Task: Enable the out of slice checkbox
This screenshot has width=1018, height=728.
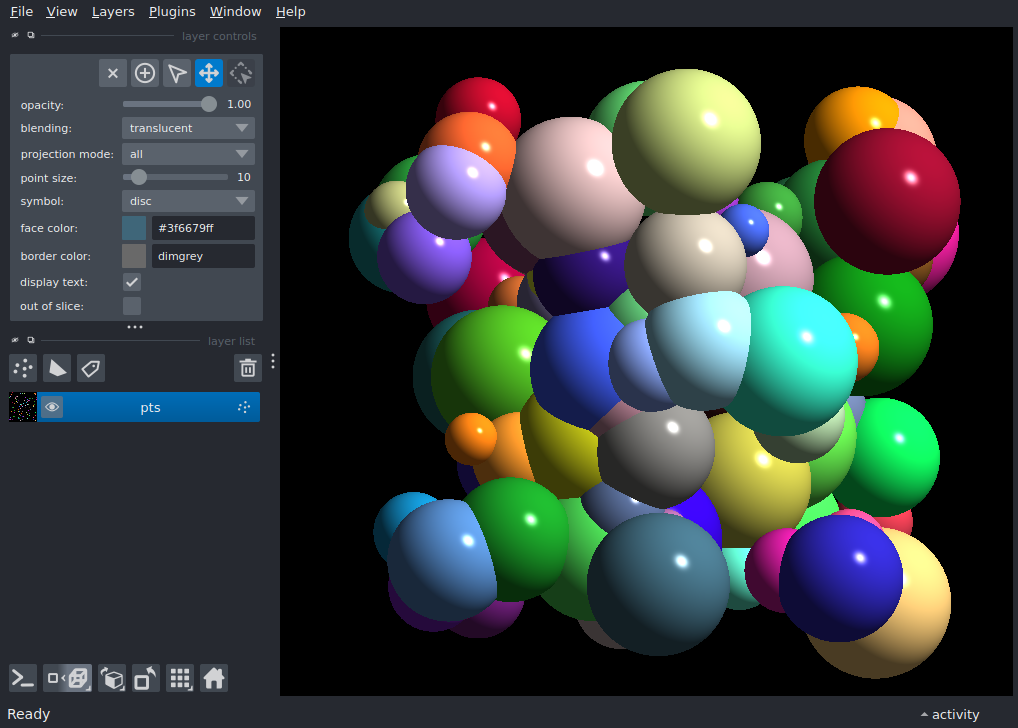Action: (x=132, y=306)
